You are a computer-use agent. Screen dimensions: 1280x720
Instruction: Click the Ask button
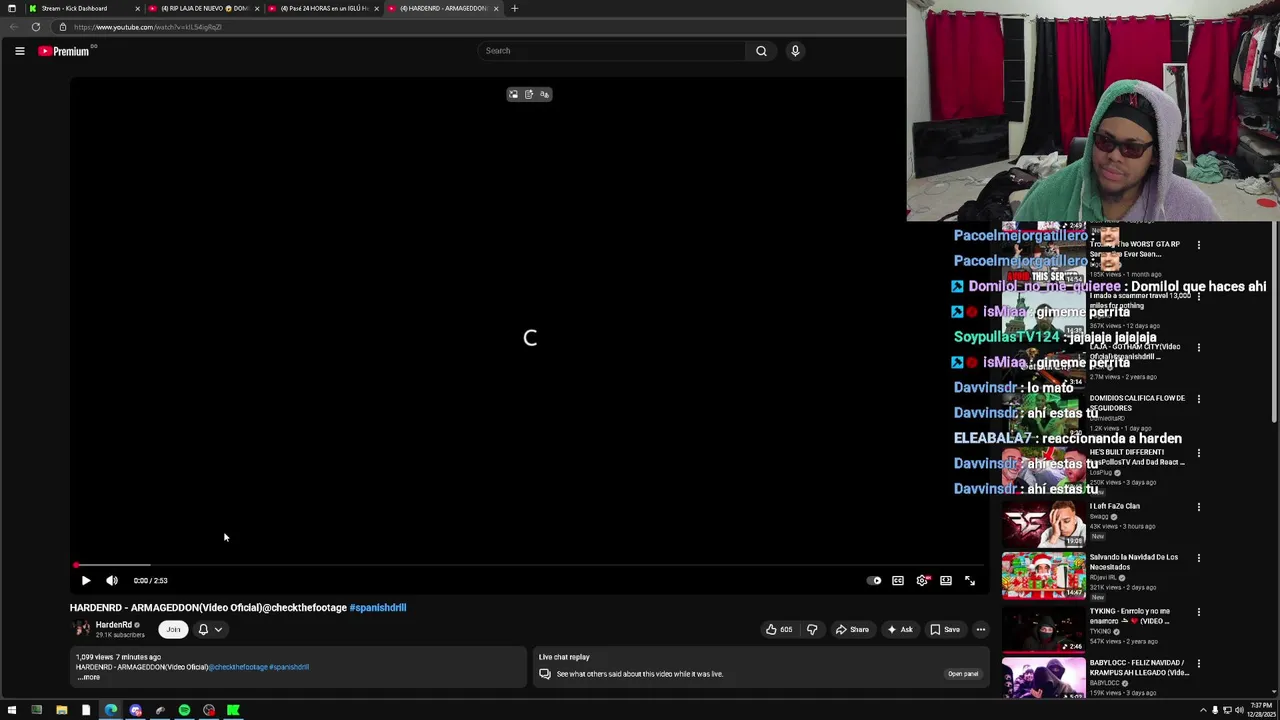[x=899, y=630]
